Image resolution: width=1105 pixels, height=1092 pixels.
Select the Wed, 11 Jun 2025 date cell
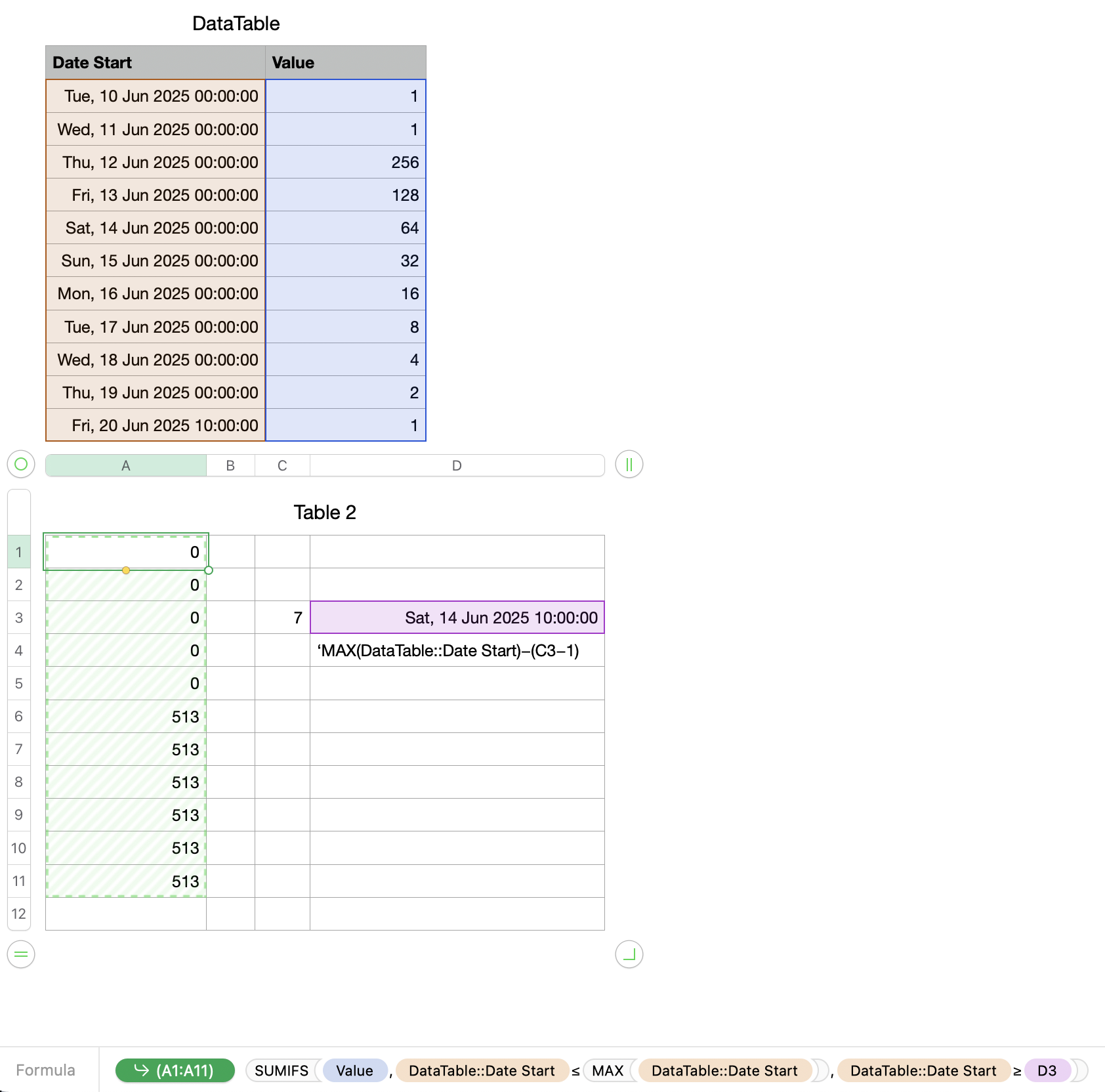coord(156,129)
